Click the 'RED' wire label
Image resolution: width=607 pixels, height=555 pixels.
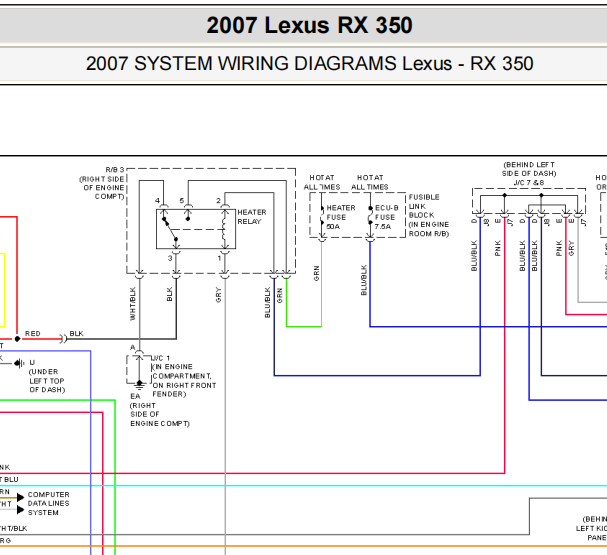pyautogui.click(x=33, y=334)
